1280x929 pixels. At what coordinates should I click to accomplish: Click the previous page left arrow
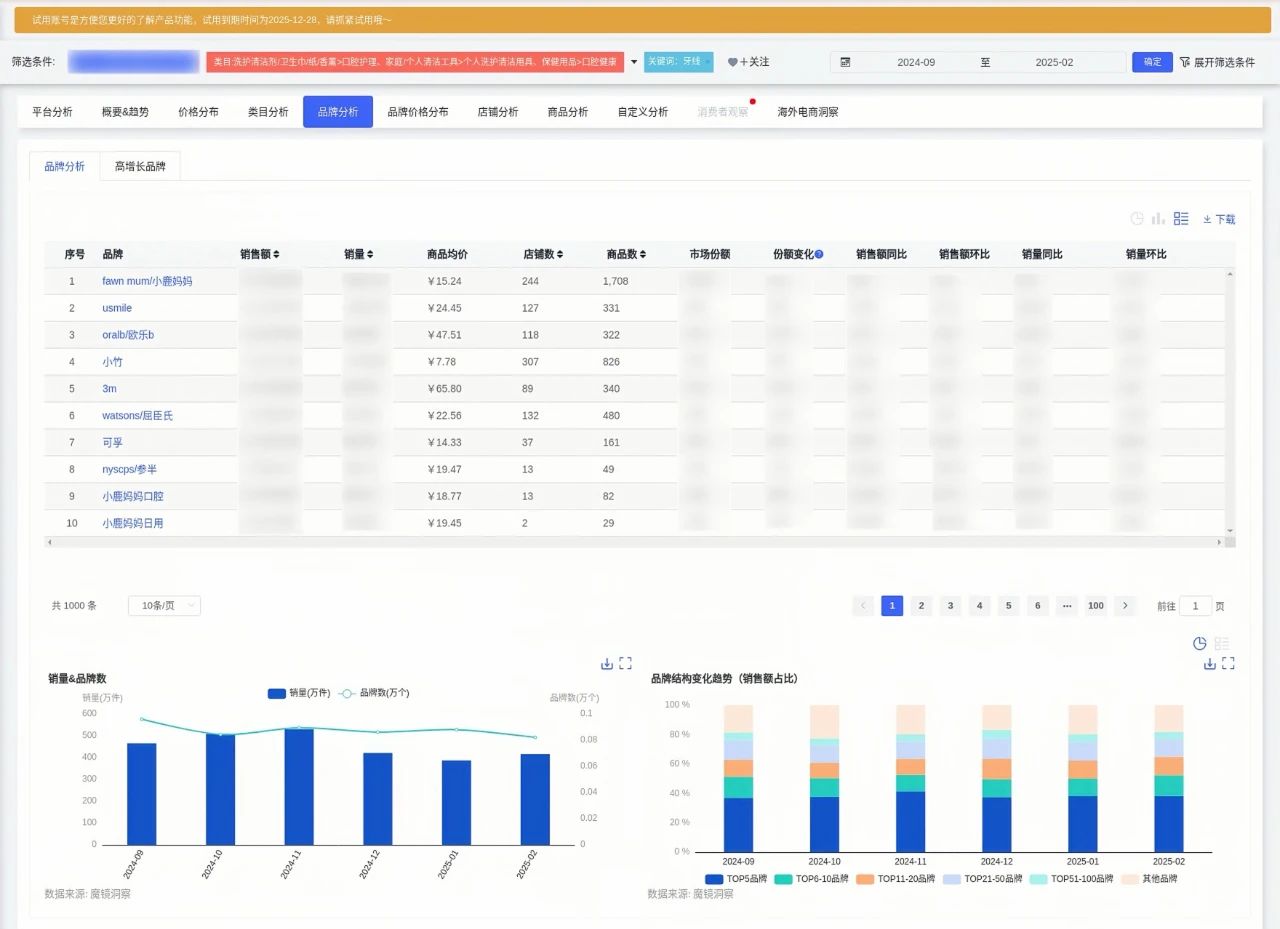(x=863, y=605)
